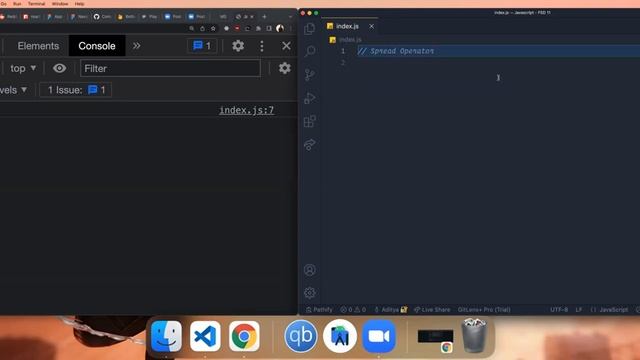Viewport: 640px width, 360px height.
Task: Click GitLens+ Pro (Trial) status item
Action: (x=484, y=310)
